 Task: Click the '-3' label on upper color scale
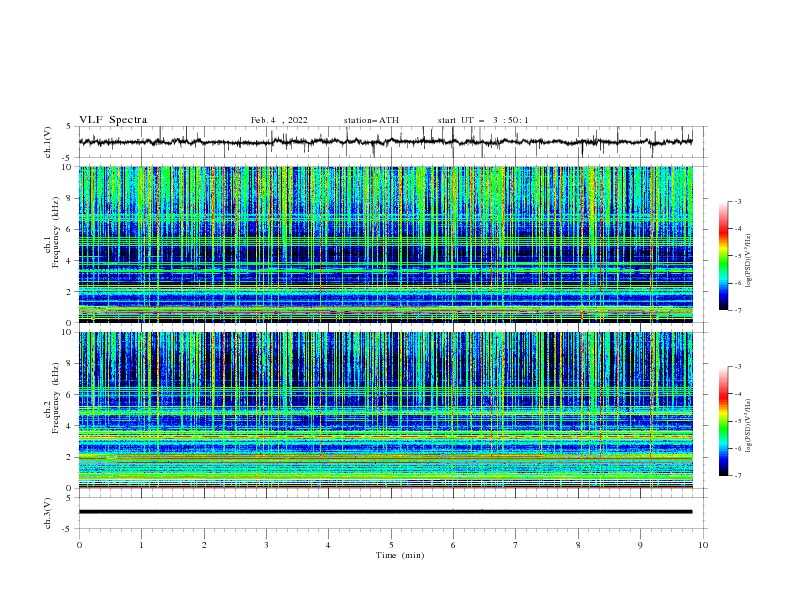(x=738, y=201)
